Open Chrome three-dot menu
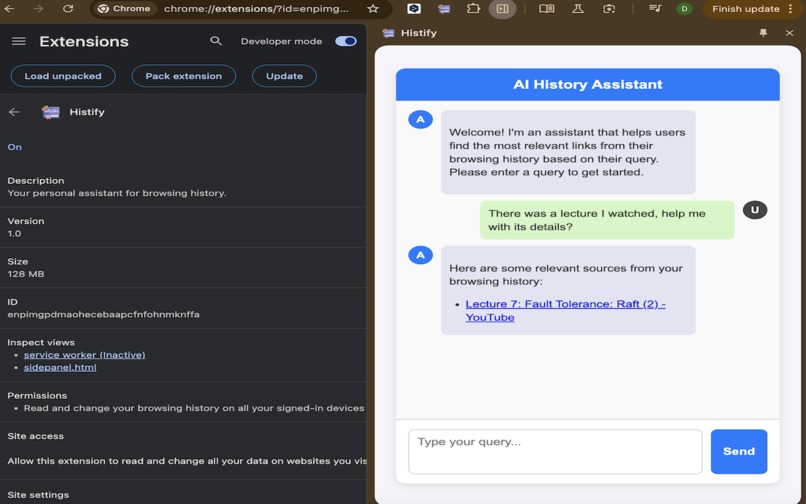806x504 pixels. [x=791, y=9]
